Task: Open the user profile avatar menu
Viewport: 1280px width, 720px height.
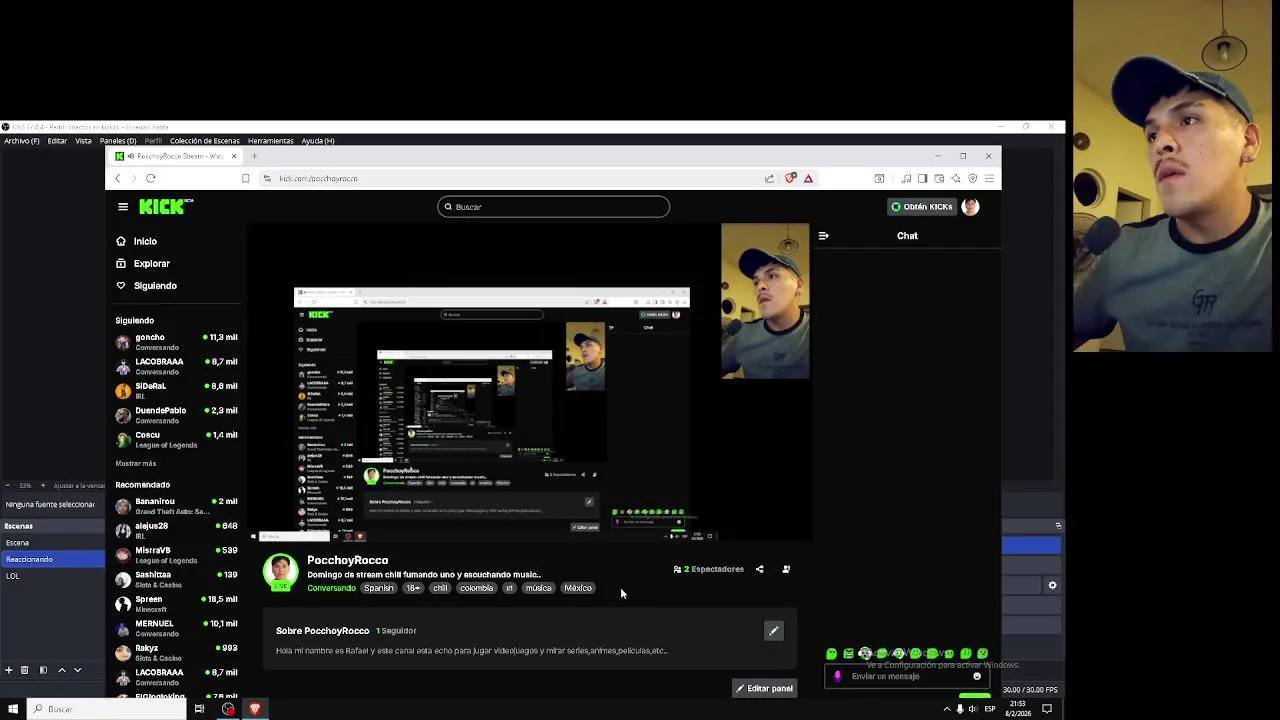Action: (970, 207)
